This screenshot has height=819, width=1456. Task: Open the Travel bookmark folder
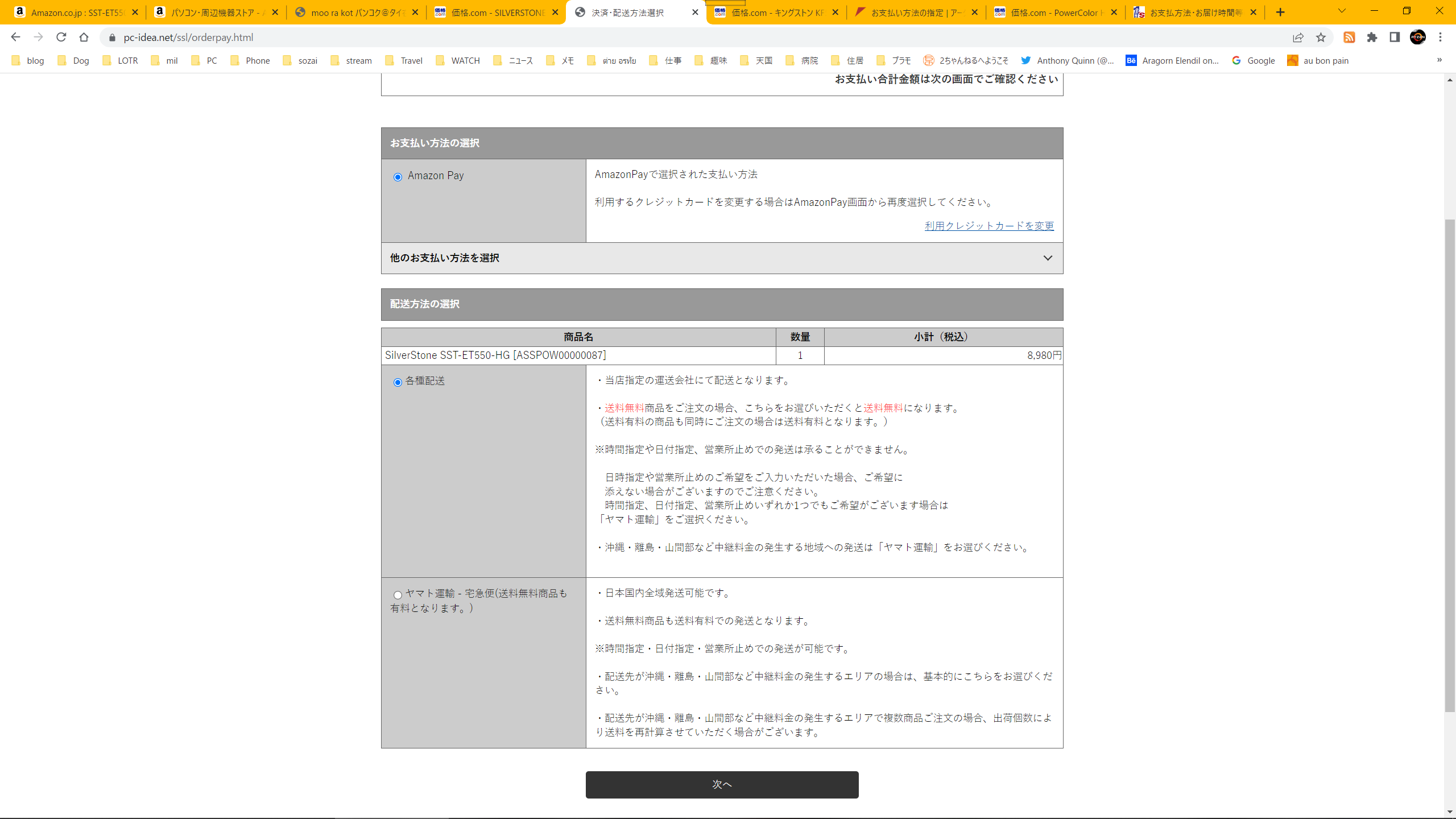coord(404,60)
